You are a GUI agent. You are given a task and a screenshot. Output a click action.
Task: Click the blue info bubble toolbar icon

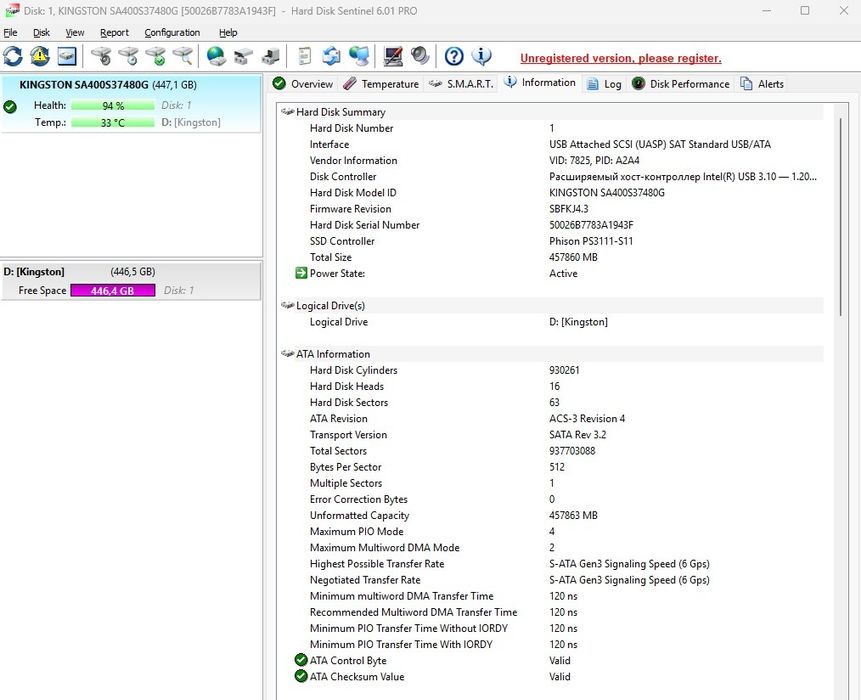click(482, 56)
